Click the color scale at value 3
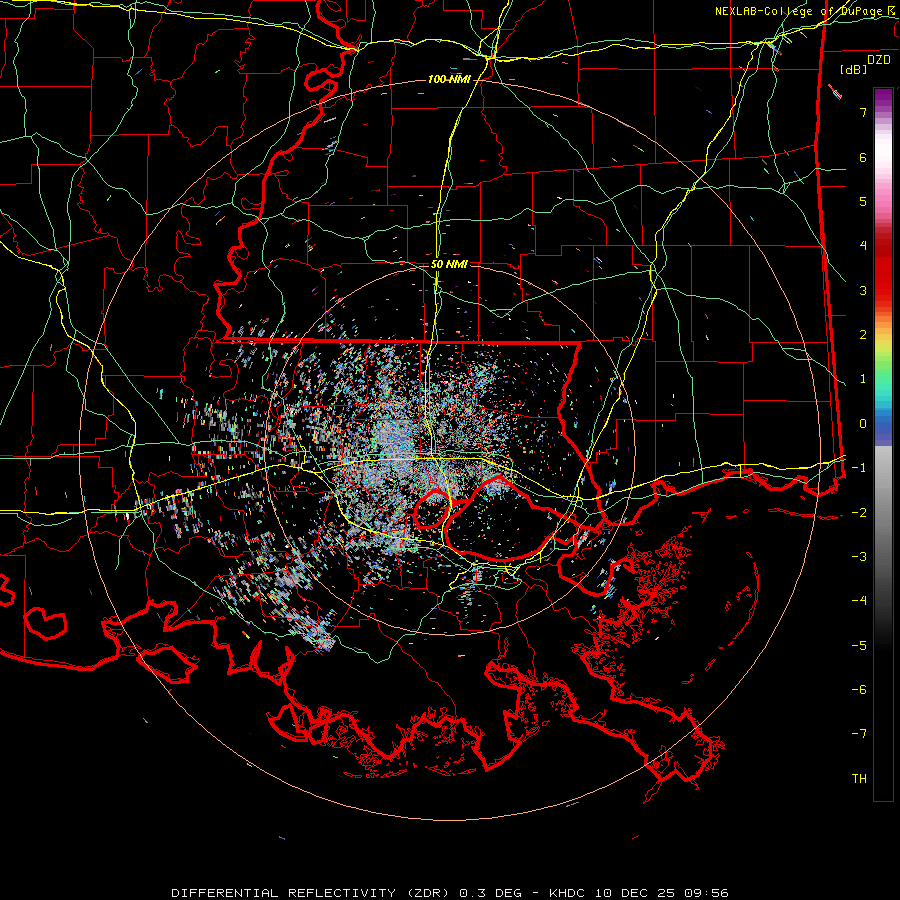 (863, 290)
